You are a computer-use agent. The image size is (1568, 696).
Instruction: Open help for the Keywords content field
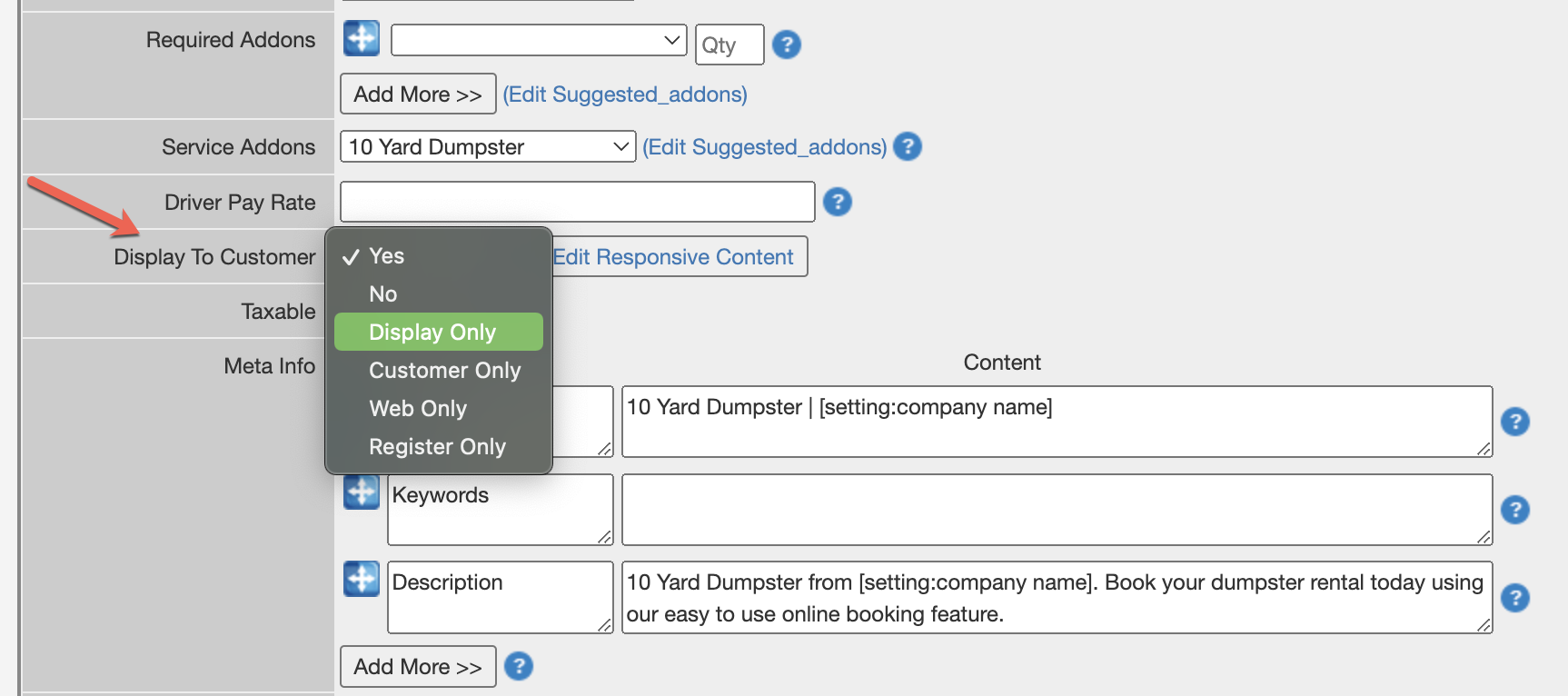[x=1514, y=510]
